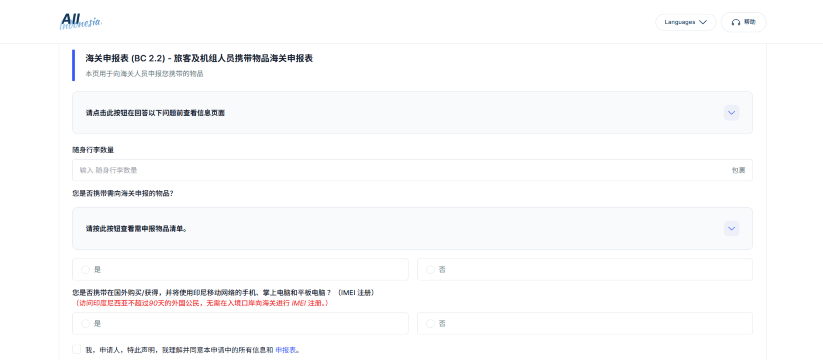
Task: Select 否 for 需向海关申报的物品
Action: point(585,269)
